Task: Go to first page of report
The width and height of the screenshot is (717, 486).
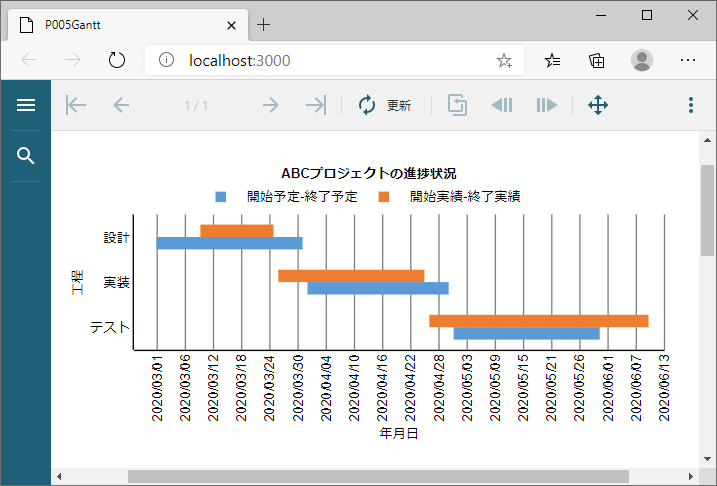Action: pyautogui.click(x=76, y=105)
